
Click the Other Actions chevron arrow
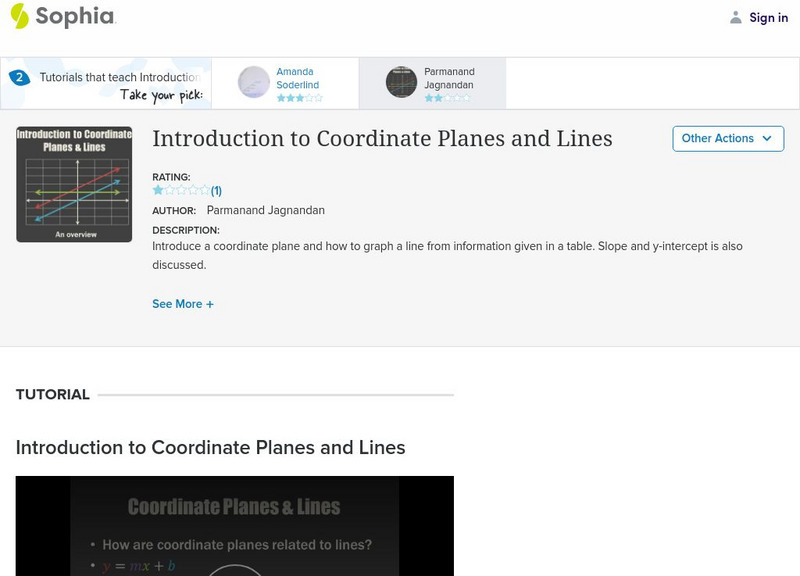[767, 138]
